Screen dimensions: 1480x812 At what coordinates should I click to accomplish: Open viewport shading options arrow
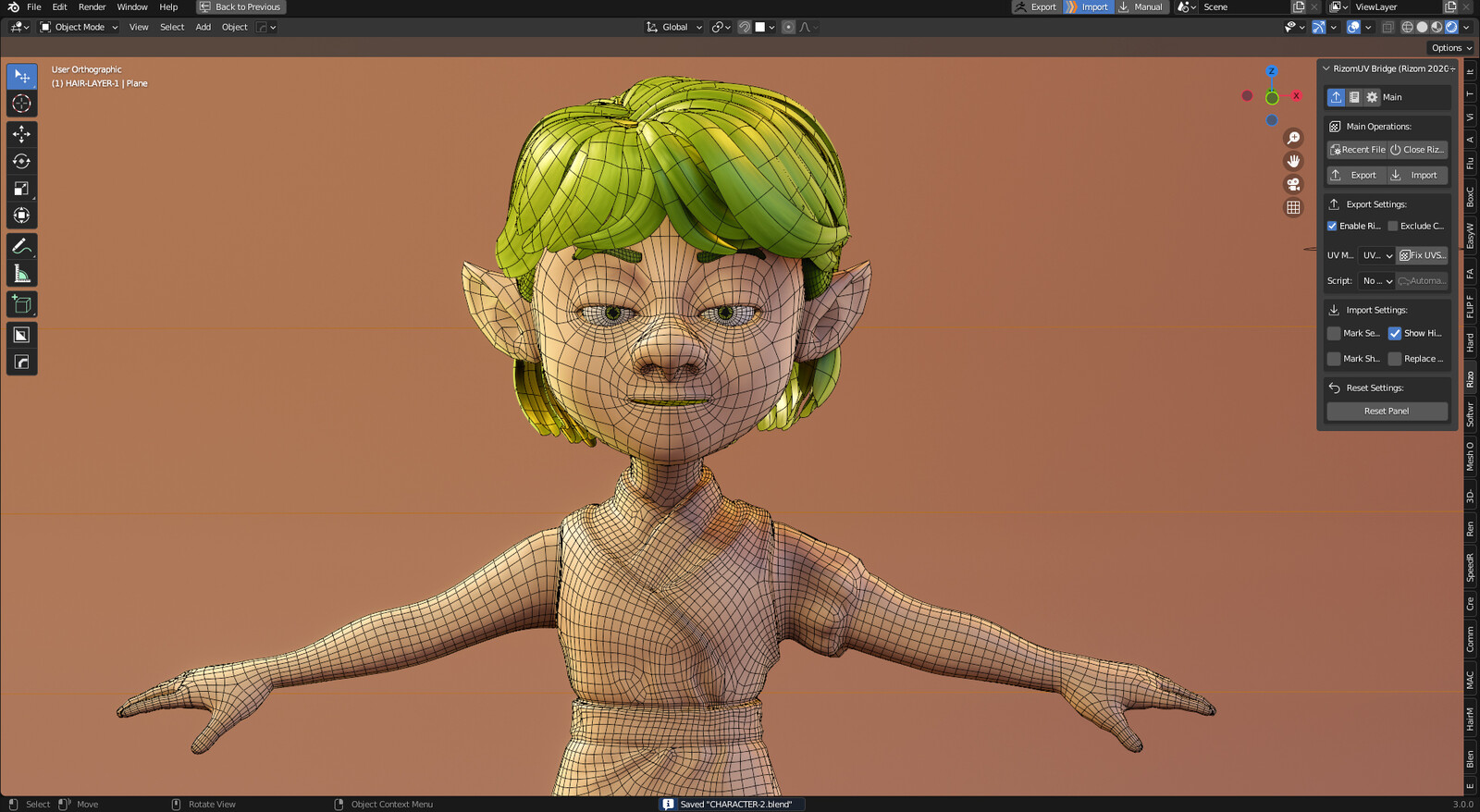click(1466, 27)
